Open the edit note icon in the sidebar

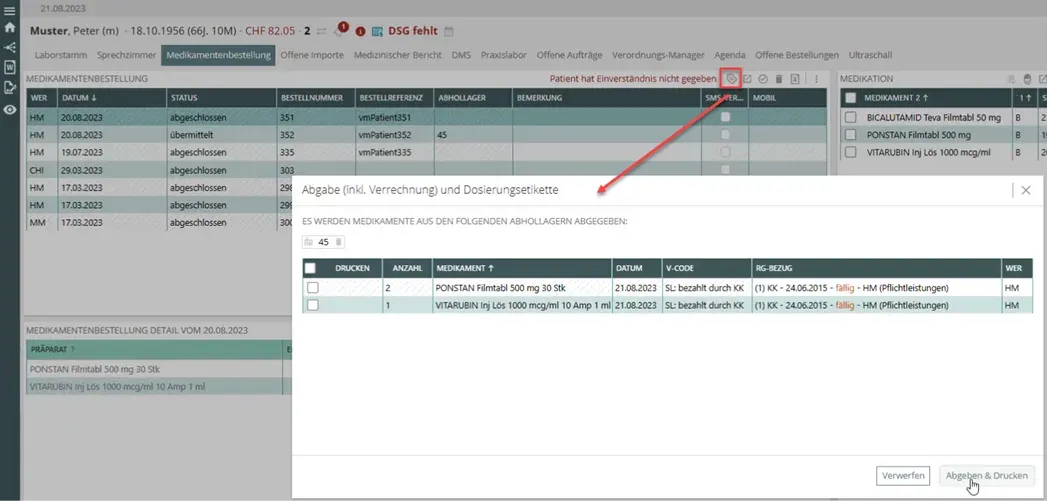coord(9,87)
